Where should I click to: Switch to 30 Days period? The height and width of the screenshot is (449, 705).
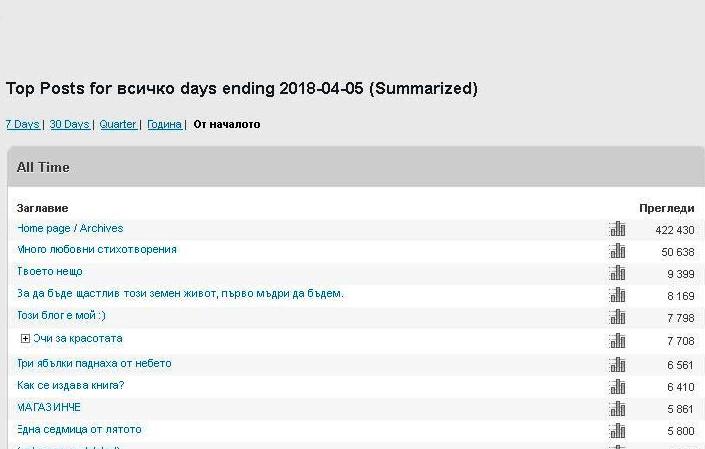69,125
